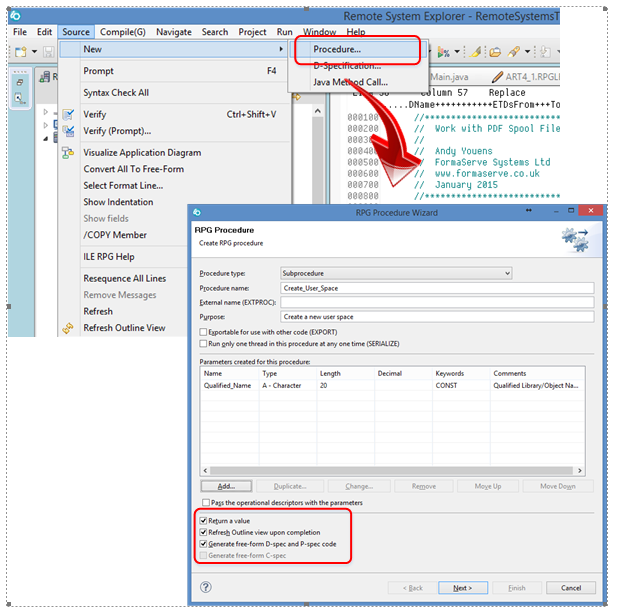Viewport: 618px width, 615px height.
Task: Expand the first tree node in left panel
Action: pyautogui.click(x=45, y=112)
